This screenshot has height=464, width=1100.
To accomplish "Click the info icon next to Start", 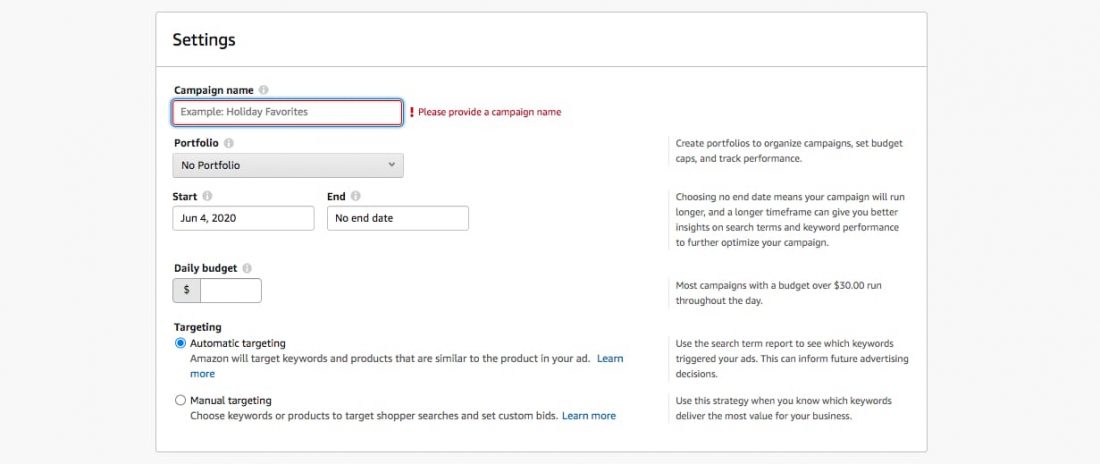I will (x=207, y=196).
